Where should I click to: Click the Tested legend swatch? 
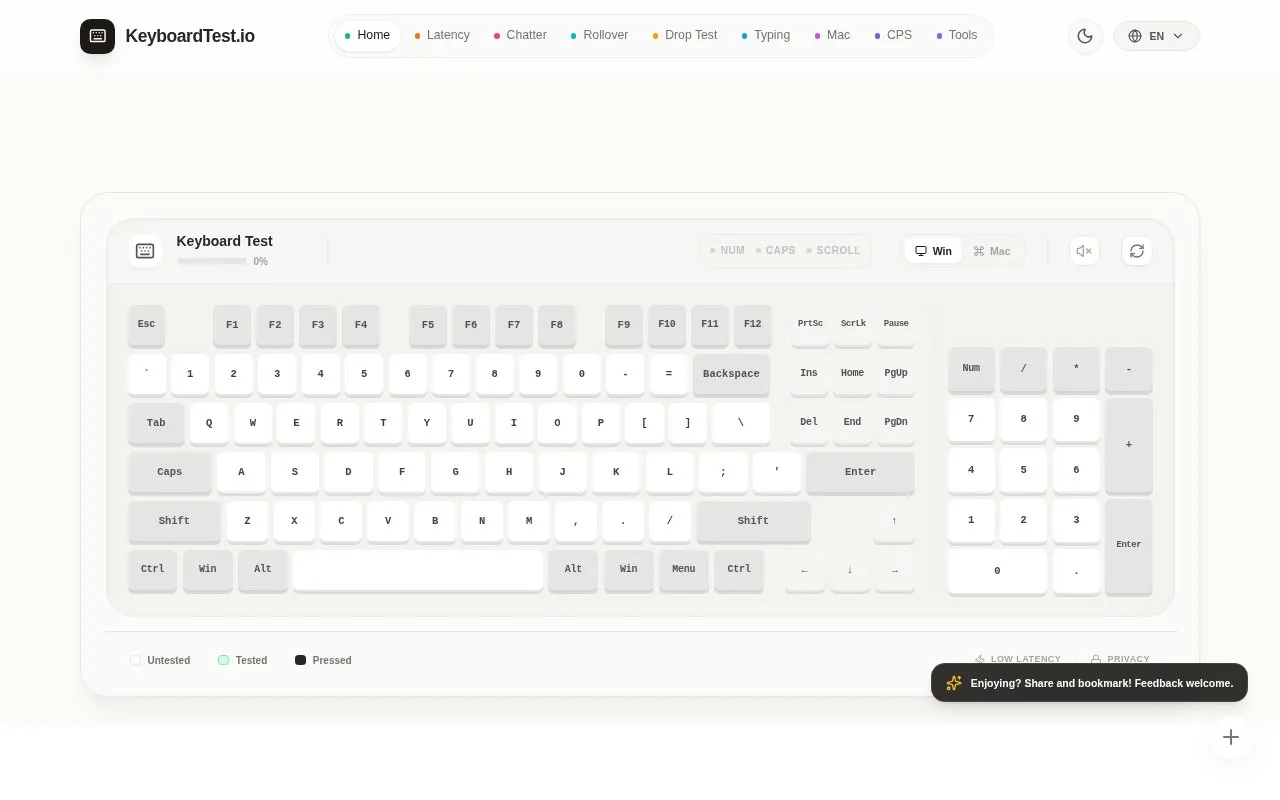point(224,660)
